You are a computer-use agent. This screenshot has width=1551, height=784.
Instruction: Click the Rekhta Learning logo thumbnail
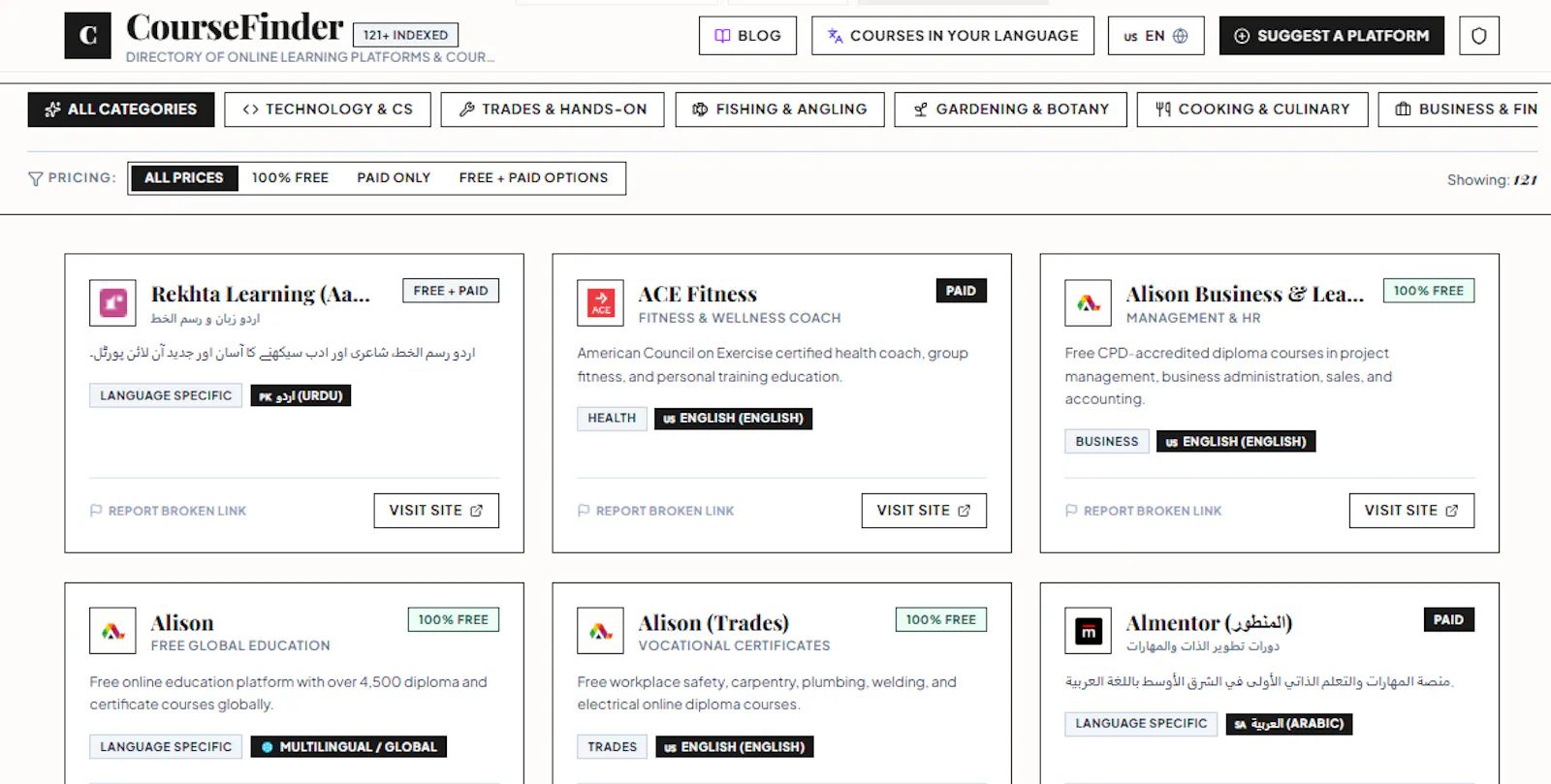tap(112, 303)
